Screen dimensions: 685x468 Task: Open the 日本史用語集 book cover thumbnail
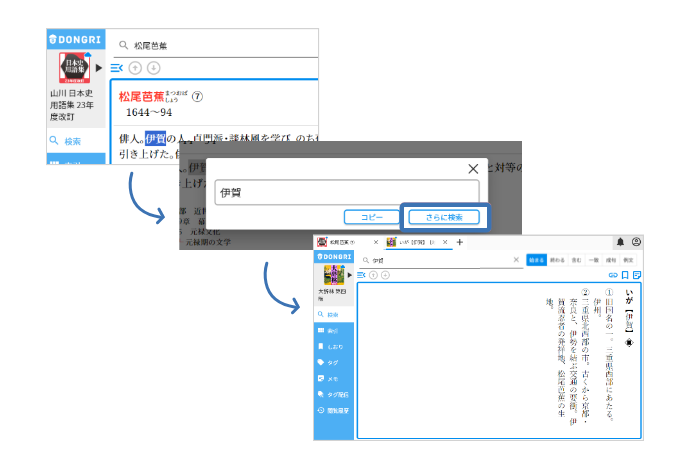click(x=75, y=68)
